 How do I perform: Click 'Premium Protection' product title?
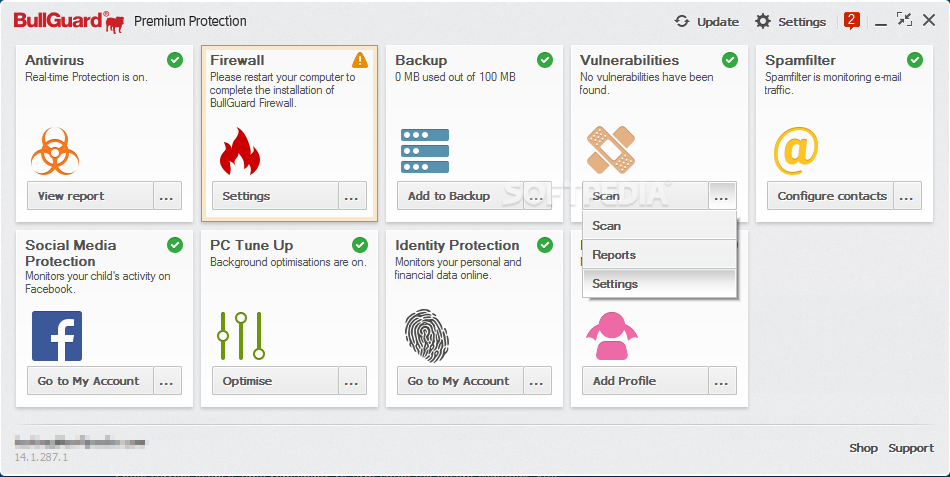(190, 21)
